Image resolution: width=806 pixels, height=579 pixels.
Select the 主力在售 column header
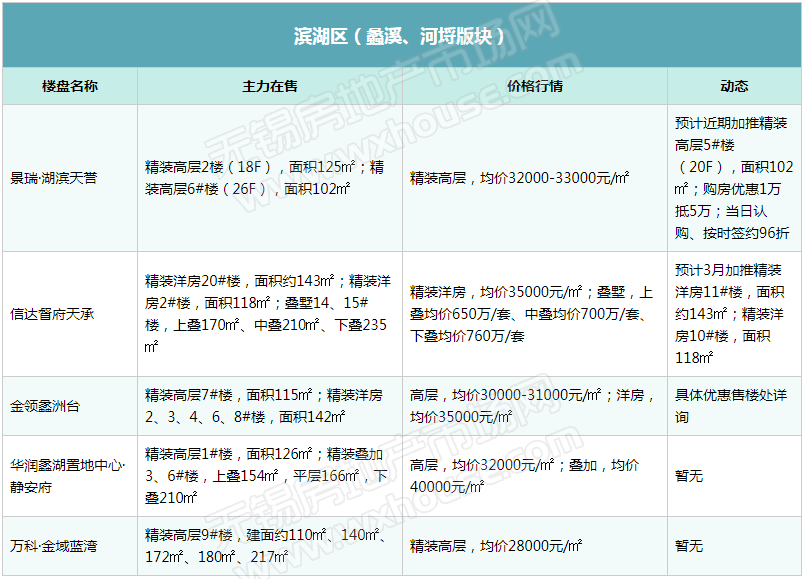(x=270, y=86)
